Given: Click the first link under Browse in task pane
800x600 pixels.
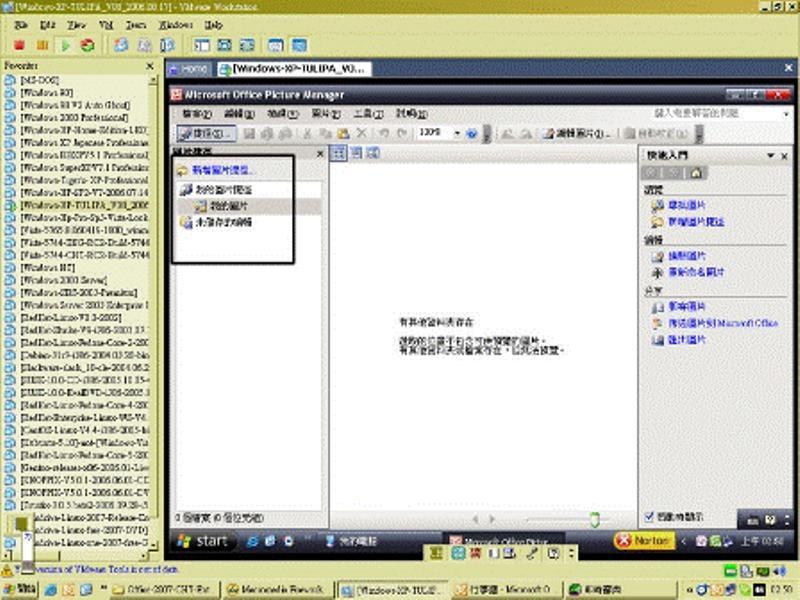Looking at the screenshot, I should pyautogui.click(x=687, y=205).
